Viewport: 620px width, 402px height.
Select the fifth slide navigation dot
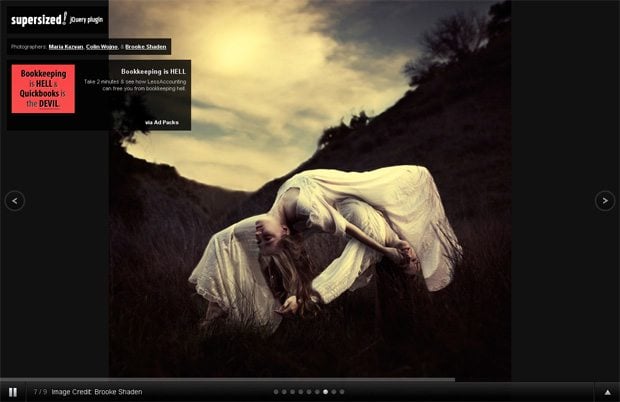(x=309, y=392)
